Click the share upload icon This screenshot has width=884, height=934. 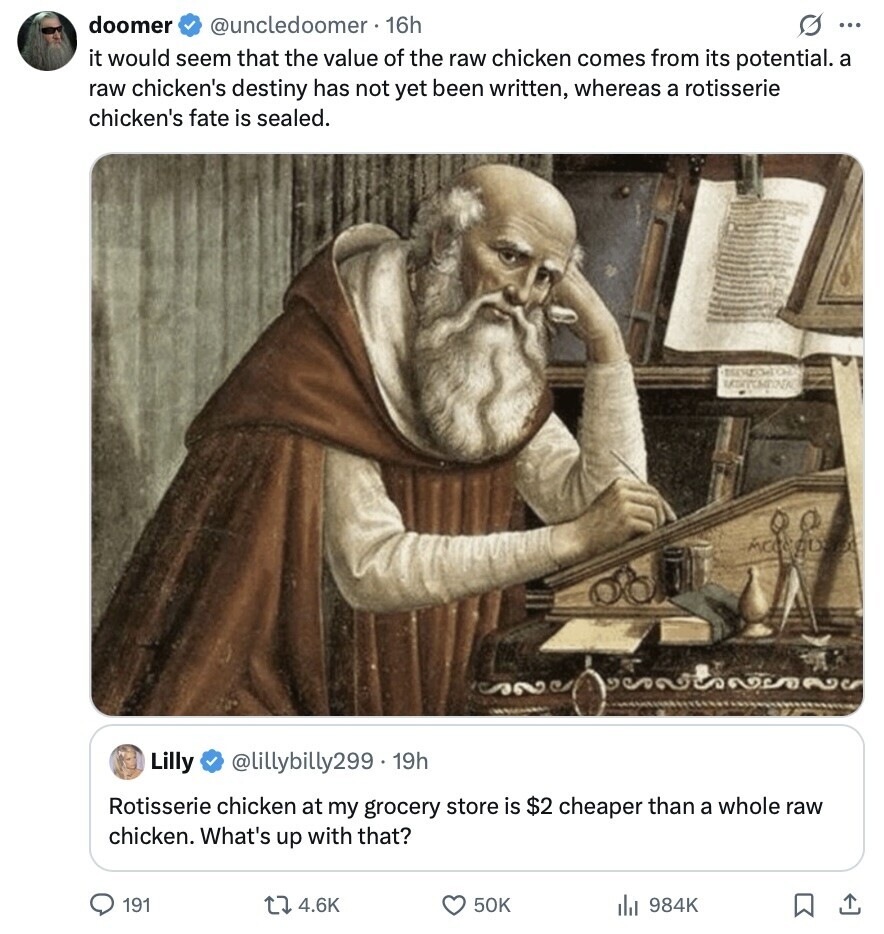(849, 904)
